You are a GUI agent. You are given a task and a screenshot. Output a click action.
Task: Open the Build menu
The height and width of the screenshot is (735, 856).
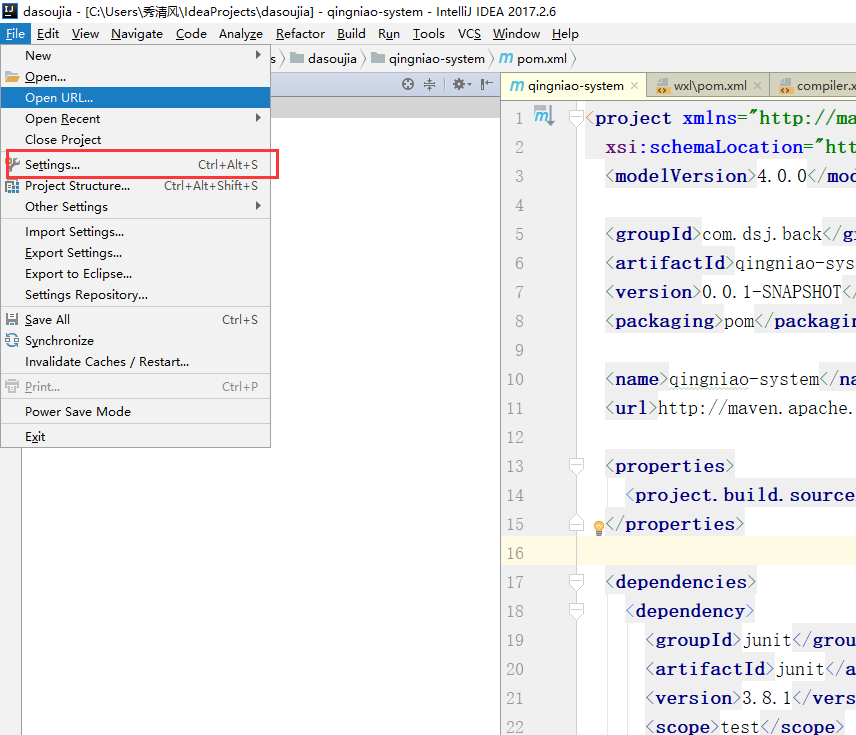click(351, 34)
